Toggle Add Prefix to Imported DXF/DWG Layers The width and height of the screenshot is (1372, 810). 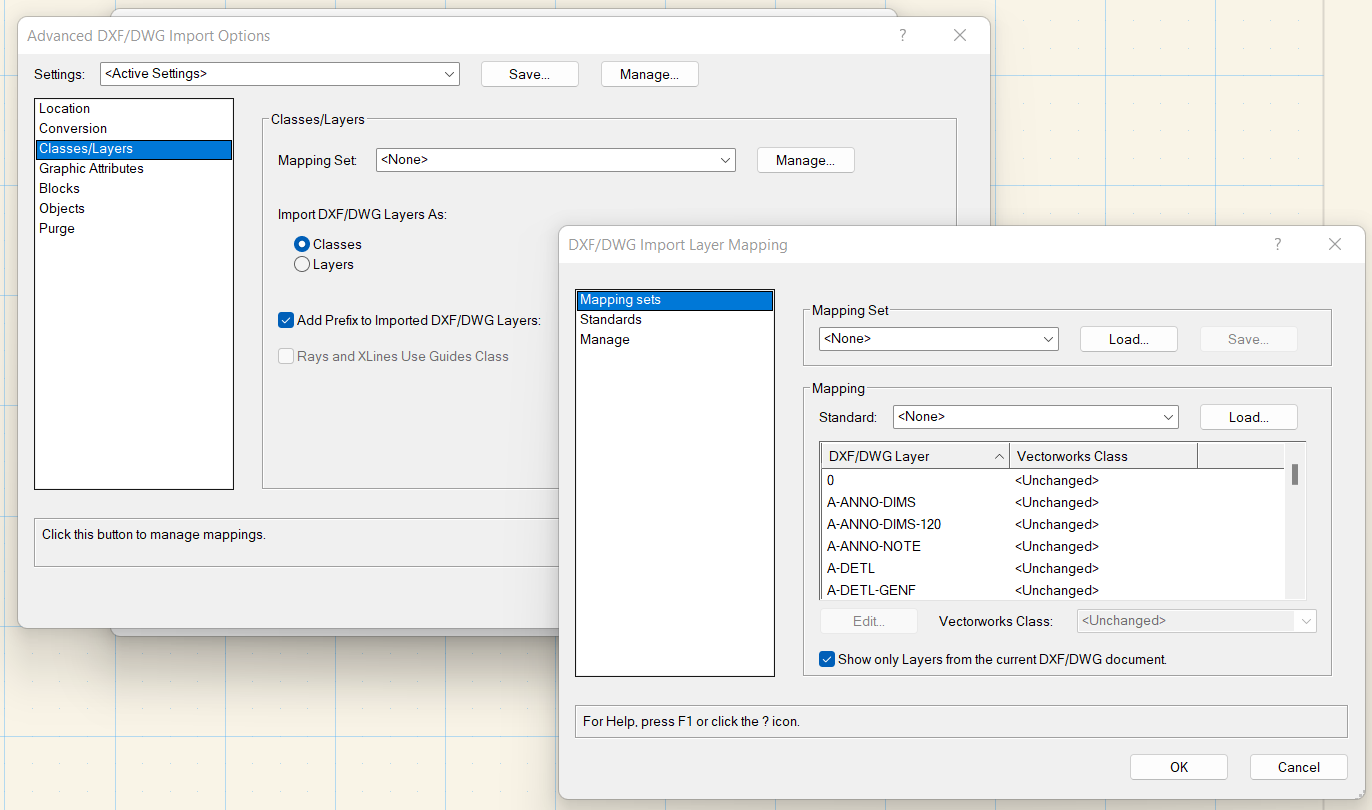coord(286,321)
